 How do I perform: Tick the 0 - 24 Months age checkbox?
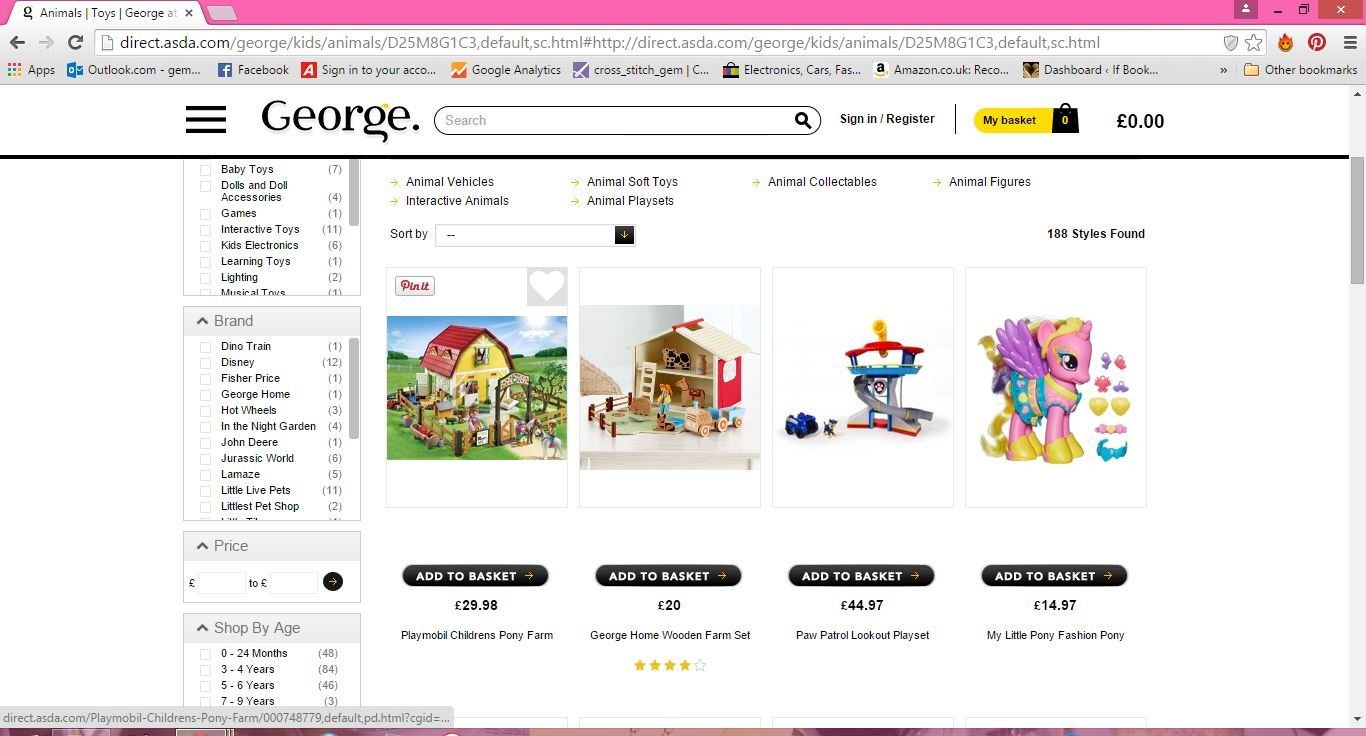(x=206, y=654)
